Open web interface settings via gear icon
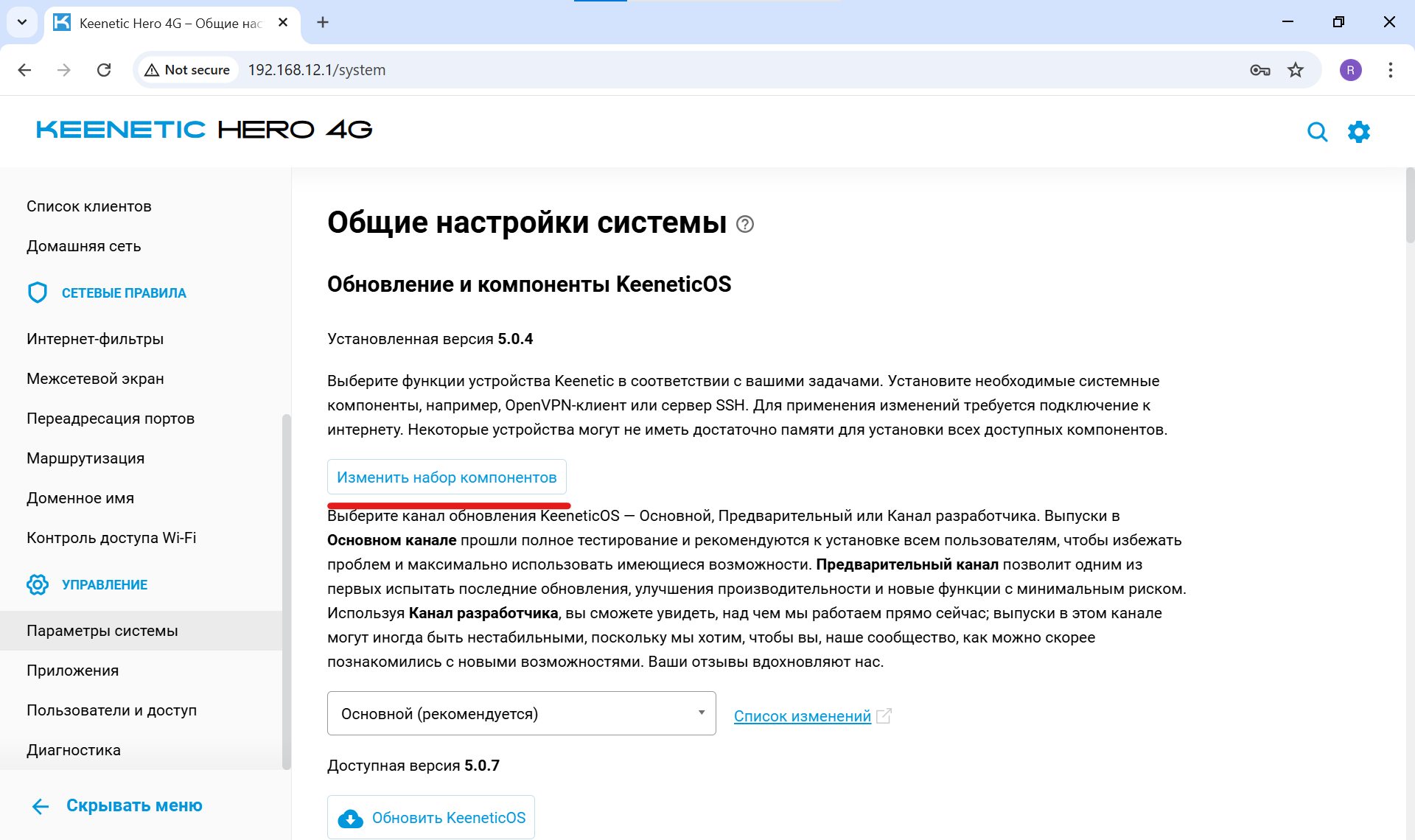Screen dimensions: 1415x840 [1360, 132]
